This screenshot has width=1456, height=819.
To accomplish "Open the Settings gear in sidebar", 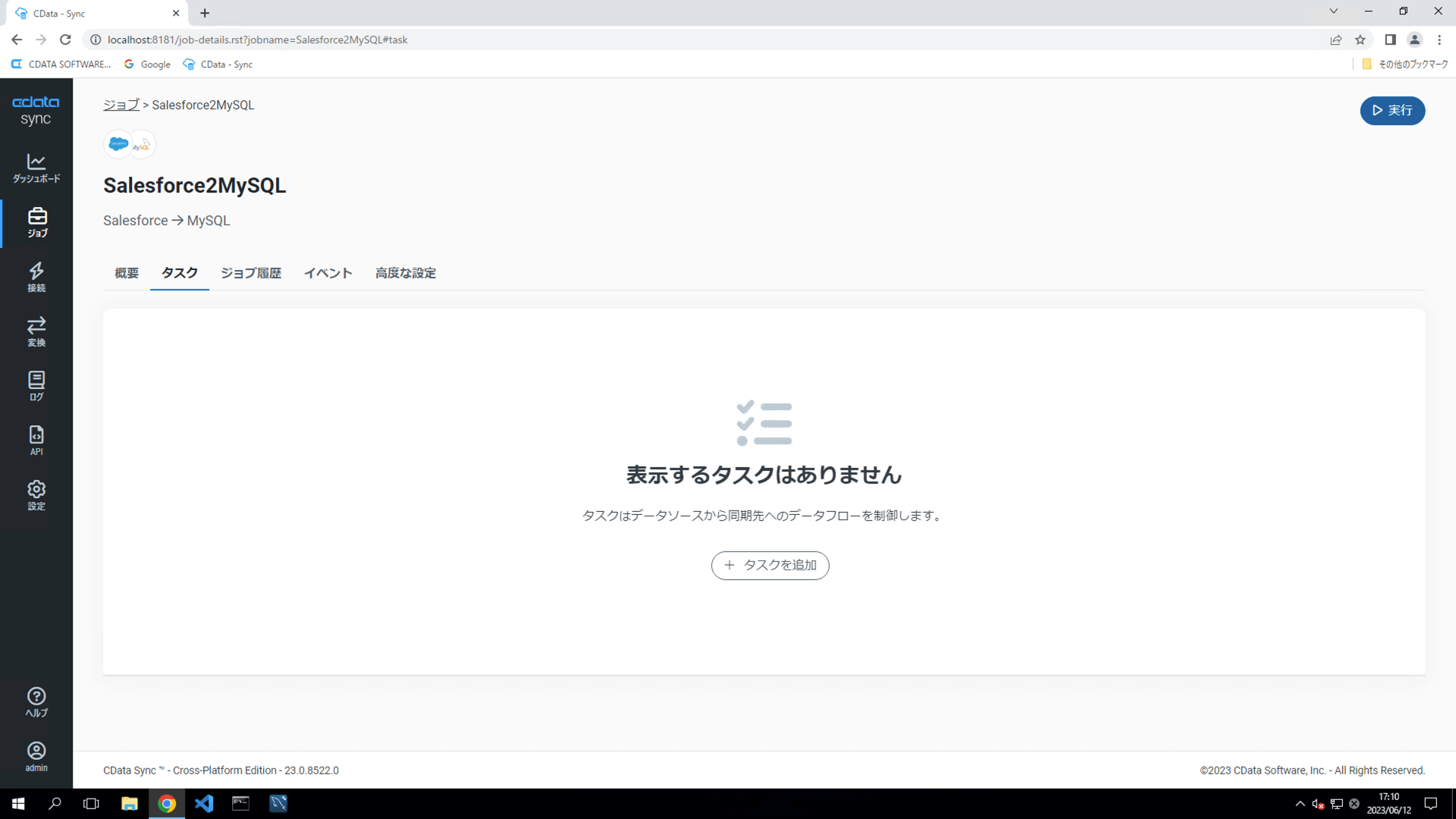I will 36,495.
